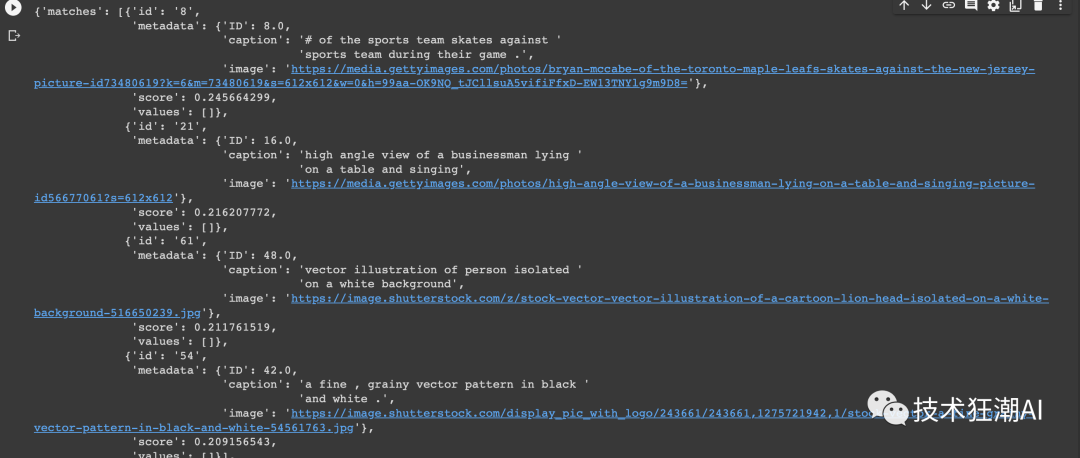Delete the cell with trash icon
Image resolution: width=1080 pixels, height=458 pixels.
(1038, 6)
